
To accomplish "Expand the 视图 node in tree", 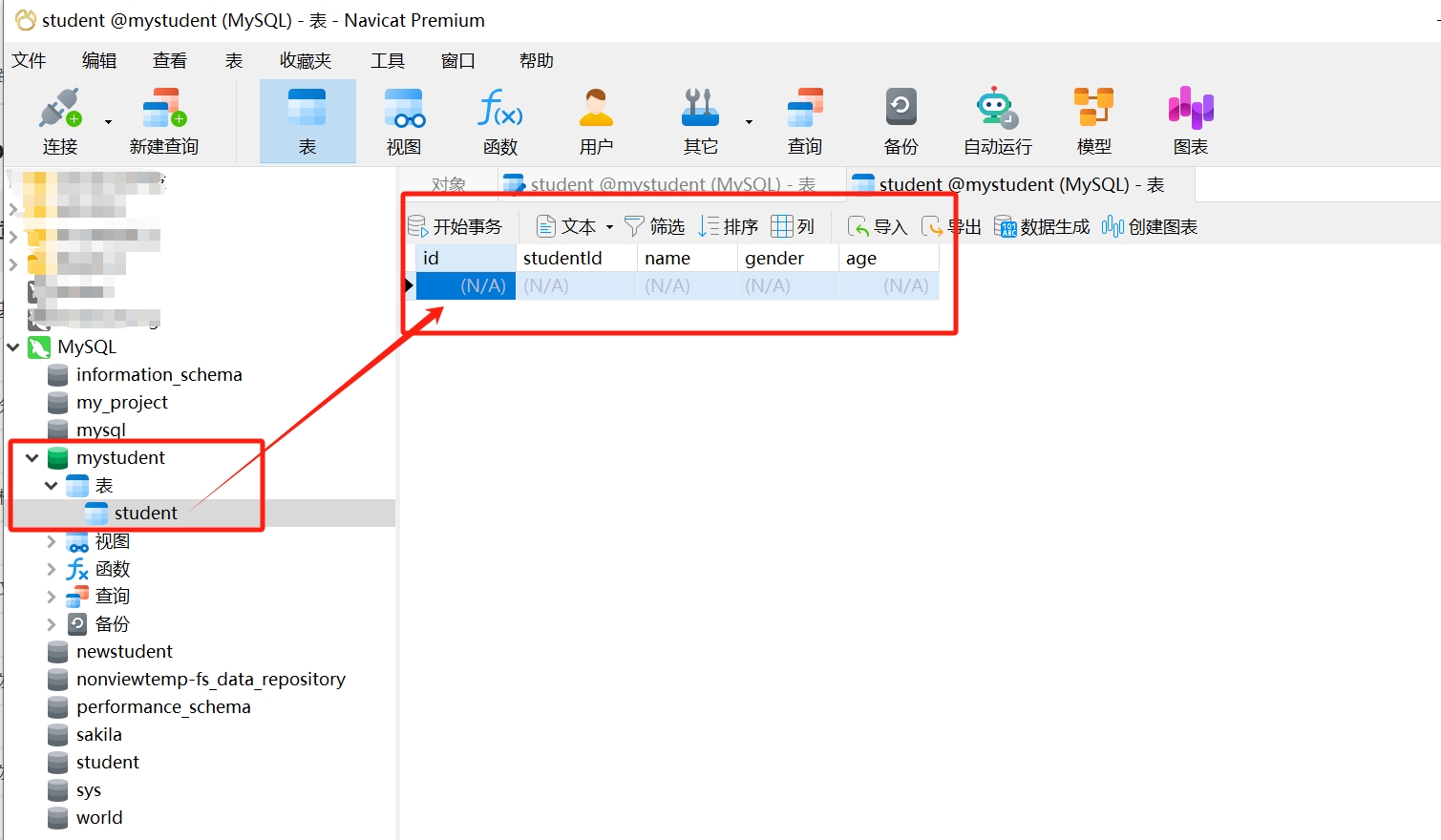I will [x=52, y=541].
